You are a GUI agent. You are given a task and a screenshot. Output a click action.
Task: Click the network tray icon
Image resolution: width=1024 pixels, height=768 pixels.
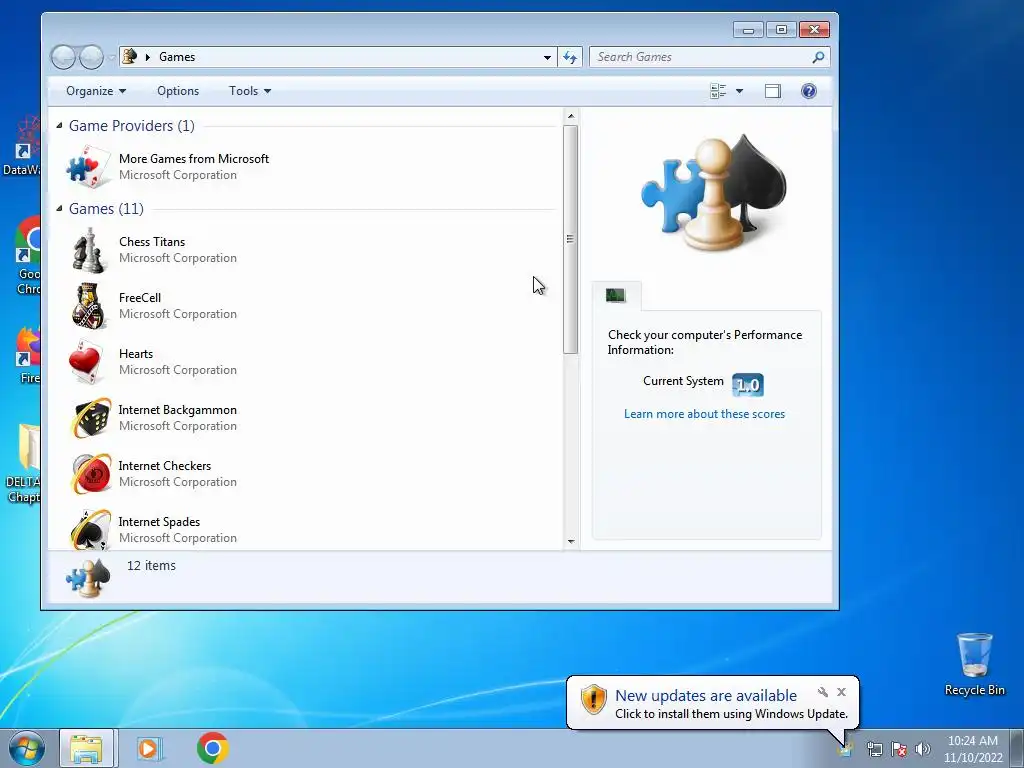874,749
